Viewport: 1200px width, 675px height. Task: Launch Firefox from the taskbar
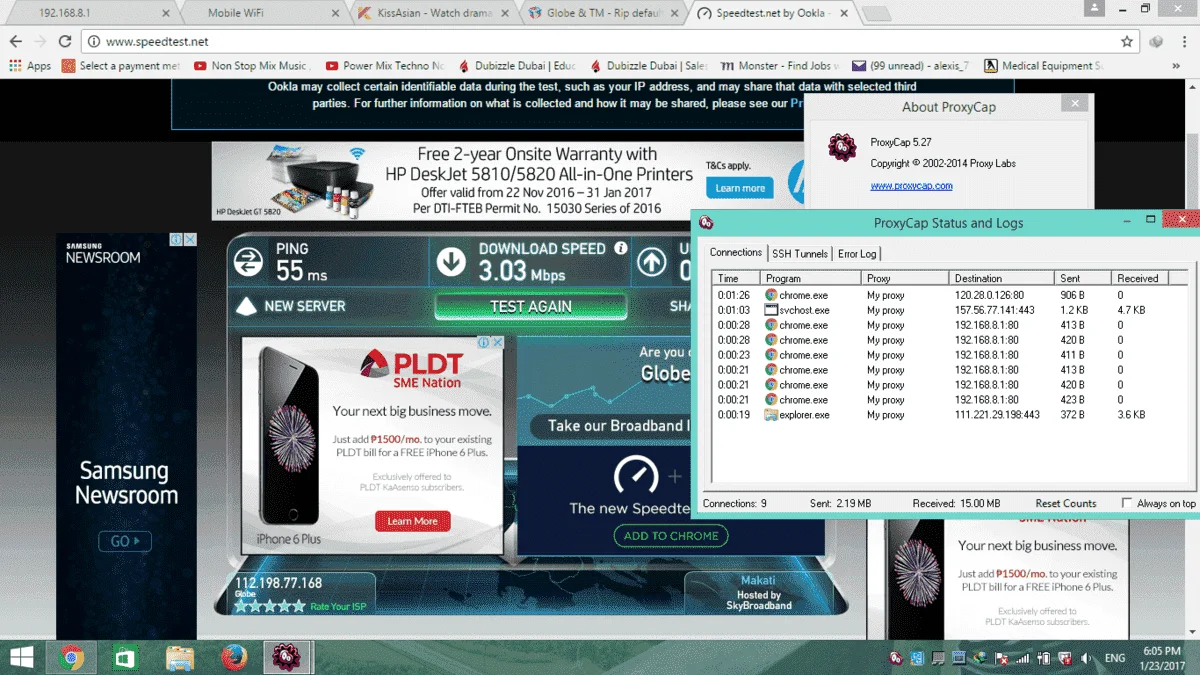[x=234, y=657]
